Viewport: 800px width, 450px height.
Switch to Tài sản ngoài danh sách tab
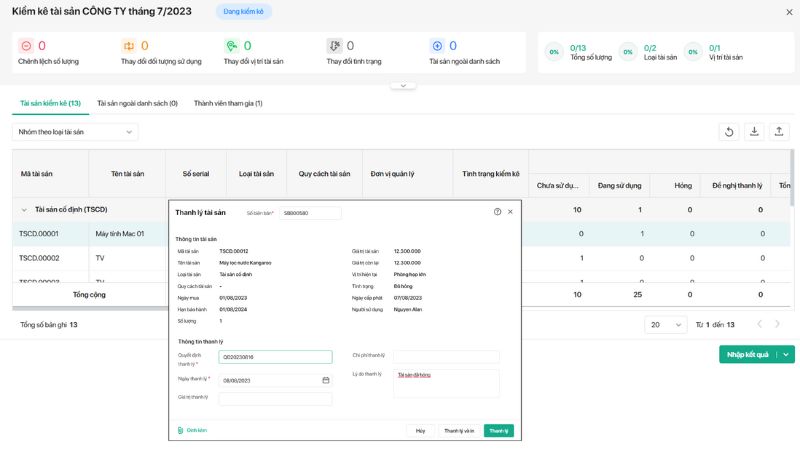point(137,103)
